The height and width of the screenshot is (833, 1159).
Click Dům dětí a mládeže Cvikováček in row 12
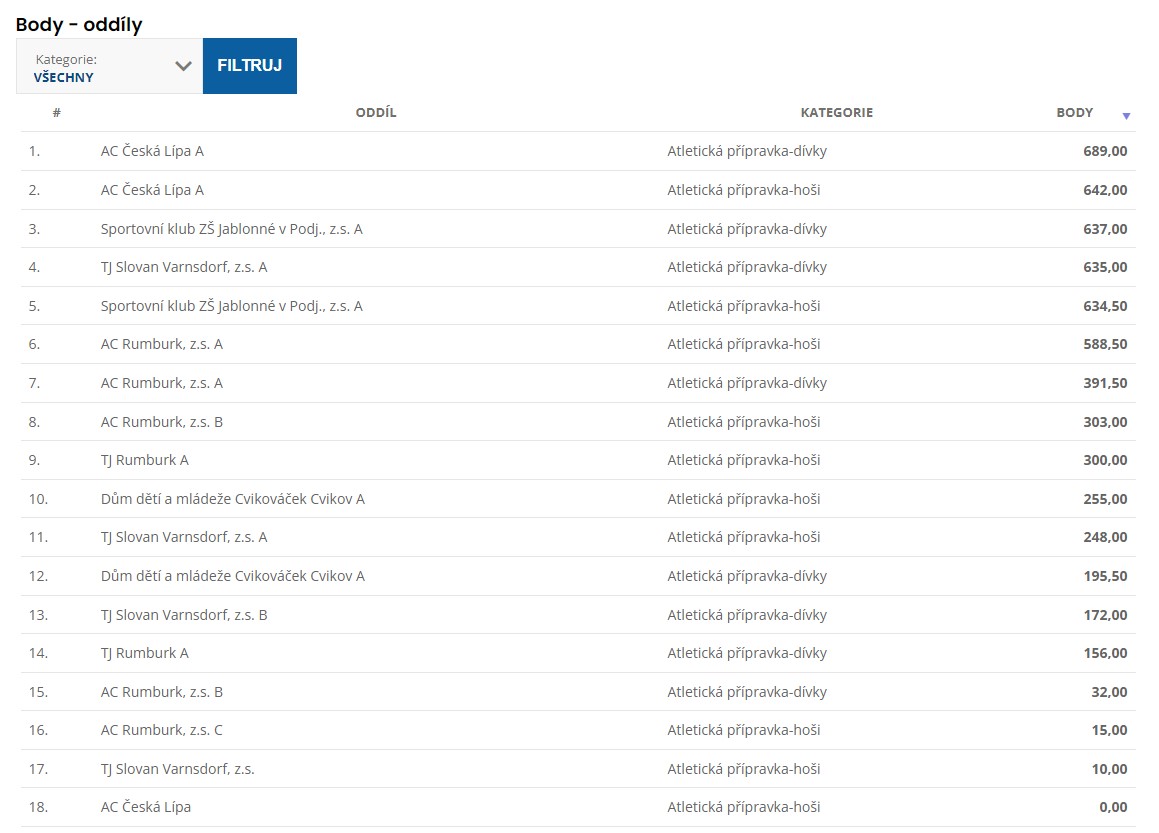233,576
